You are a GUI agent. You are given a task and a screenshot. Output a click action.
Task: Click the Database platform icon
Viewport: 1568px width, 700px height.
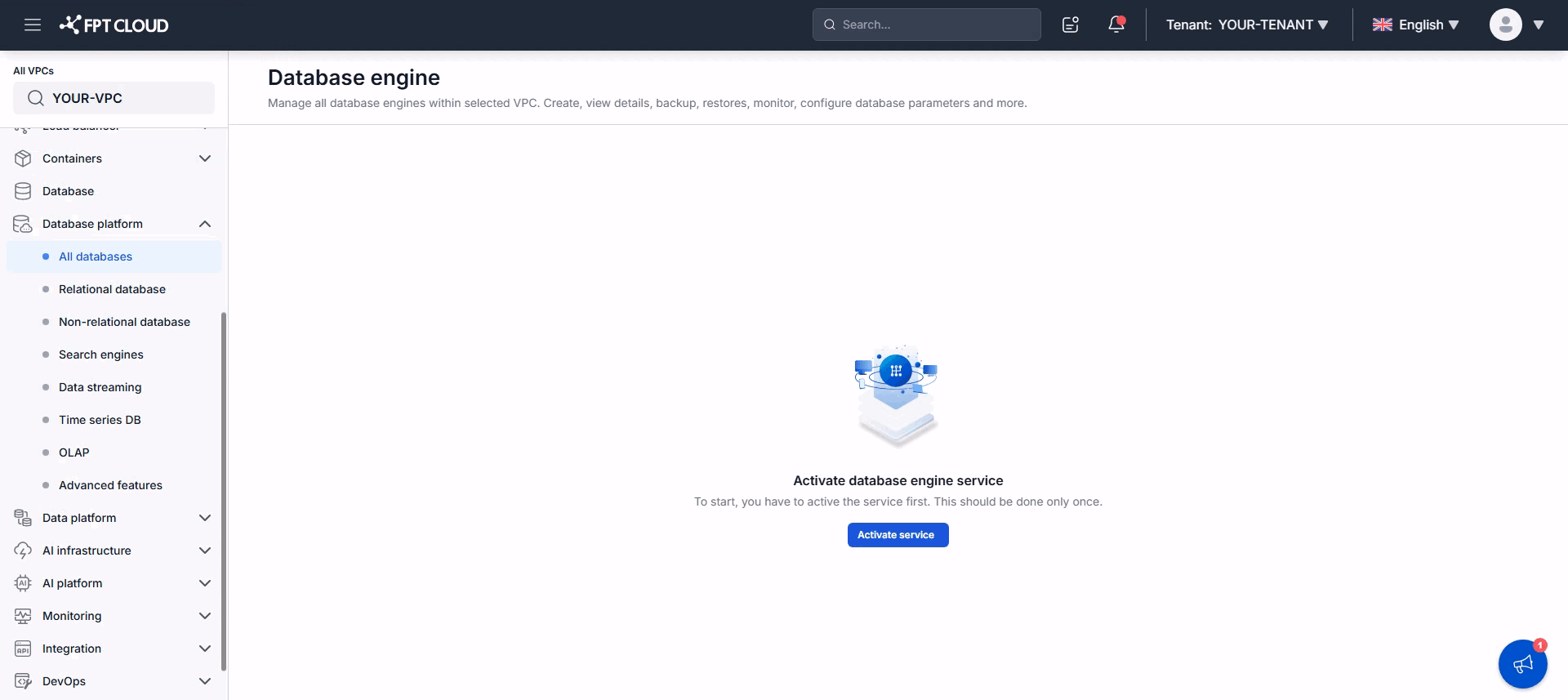click(x=23, y=224)
